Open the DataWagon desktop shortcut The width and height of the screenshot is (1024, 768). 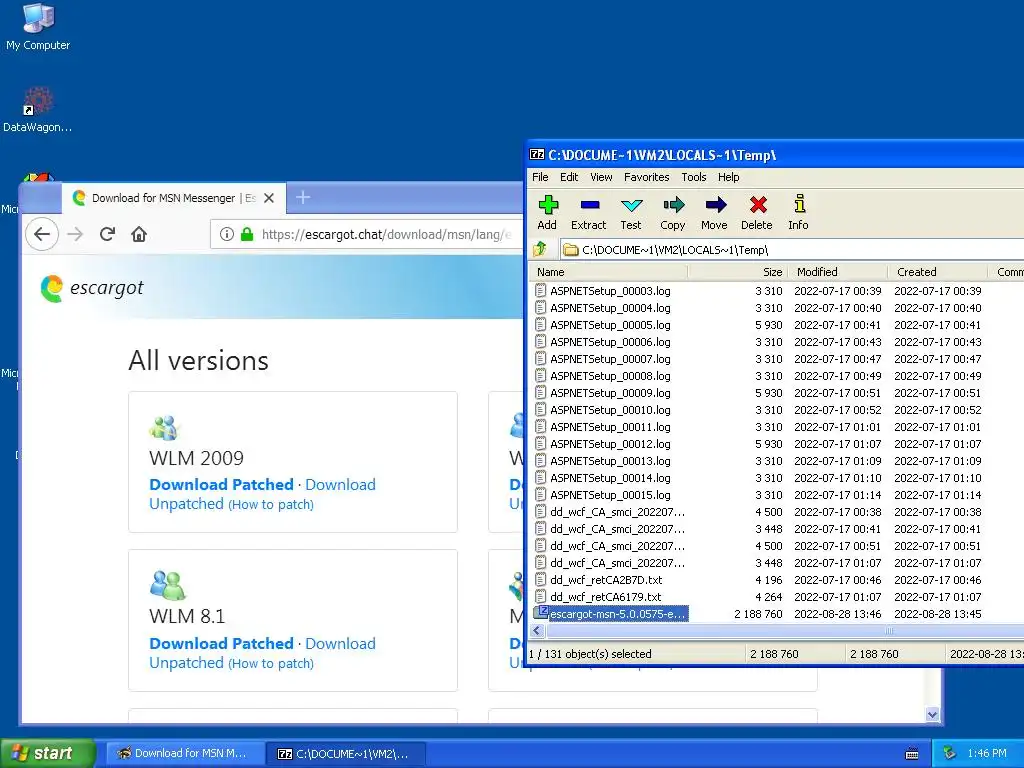click(x=37, y=110)
